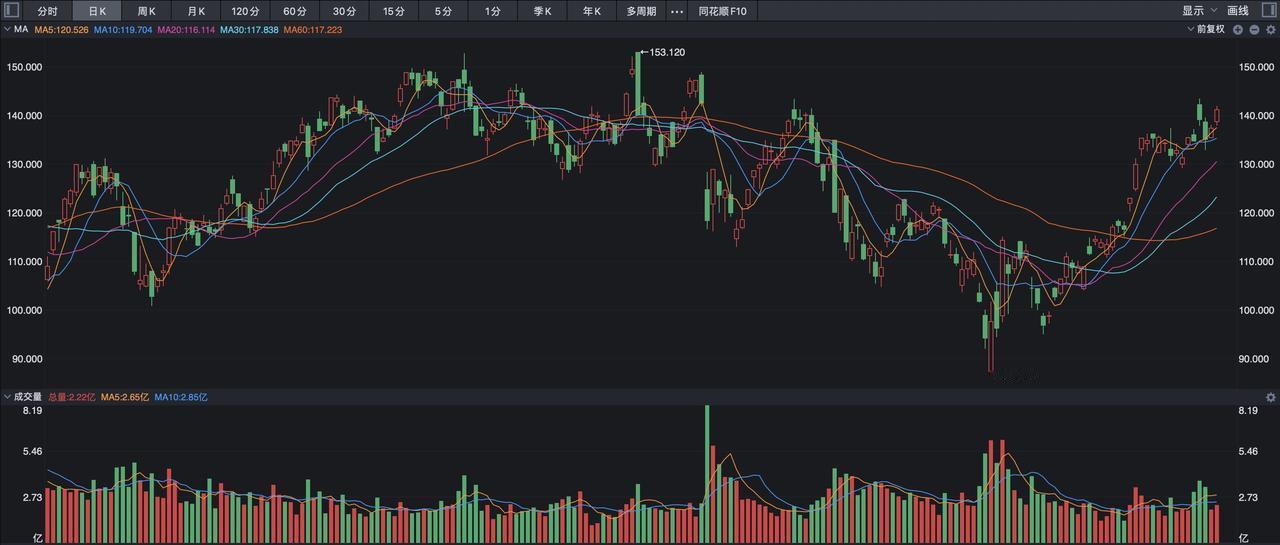Click the 总量:2.22亿 volume value

pyautogui.click(x=72, y=397)
